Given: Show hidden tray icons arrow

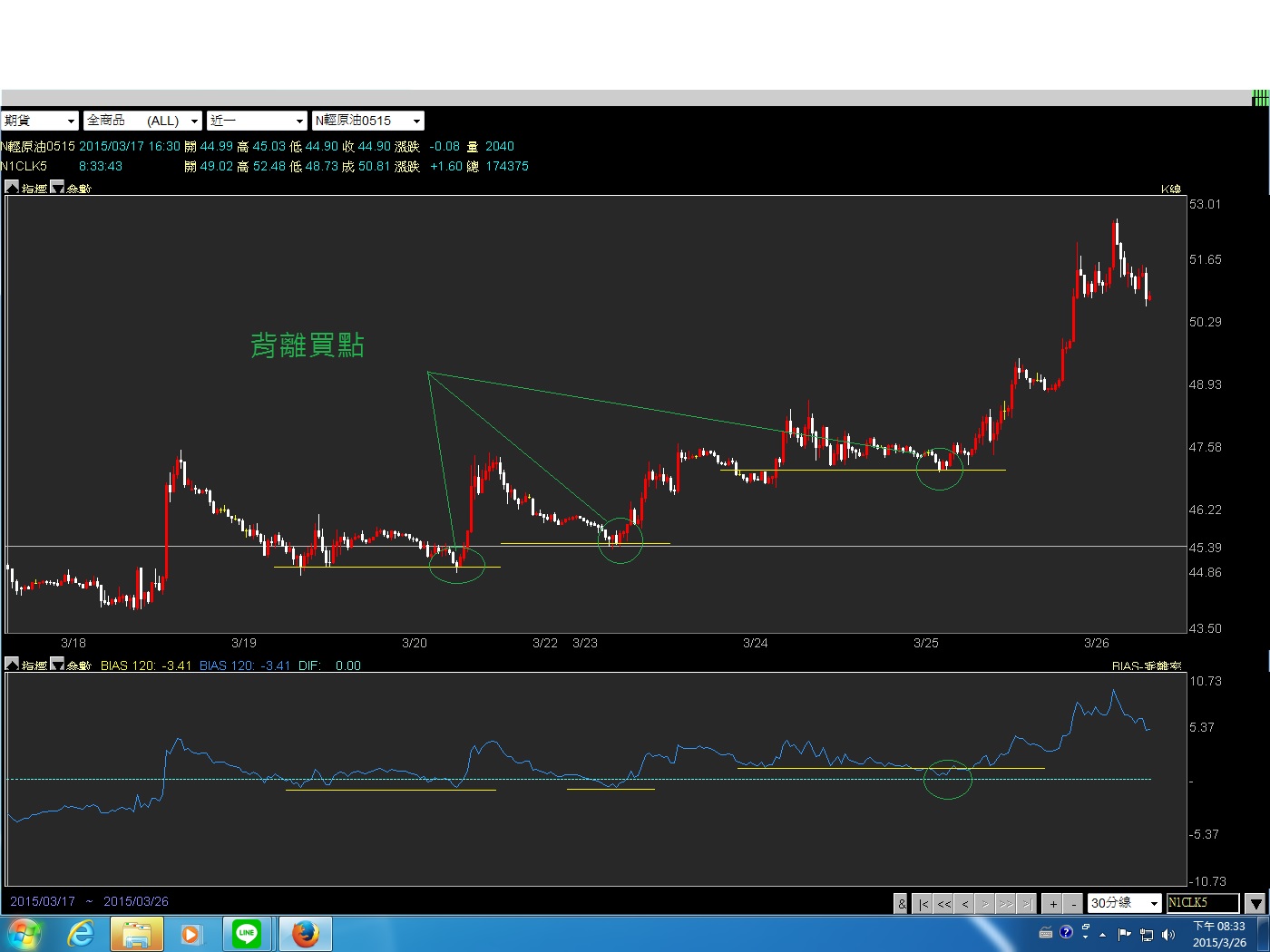Looking at the screenshot, I should click(1103, 935).
